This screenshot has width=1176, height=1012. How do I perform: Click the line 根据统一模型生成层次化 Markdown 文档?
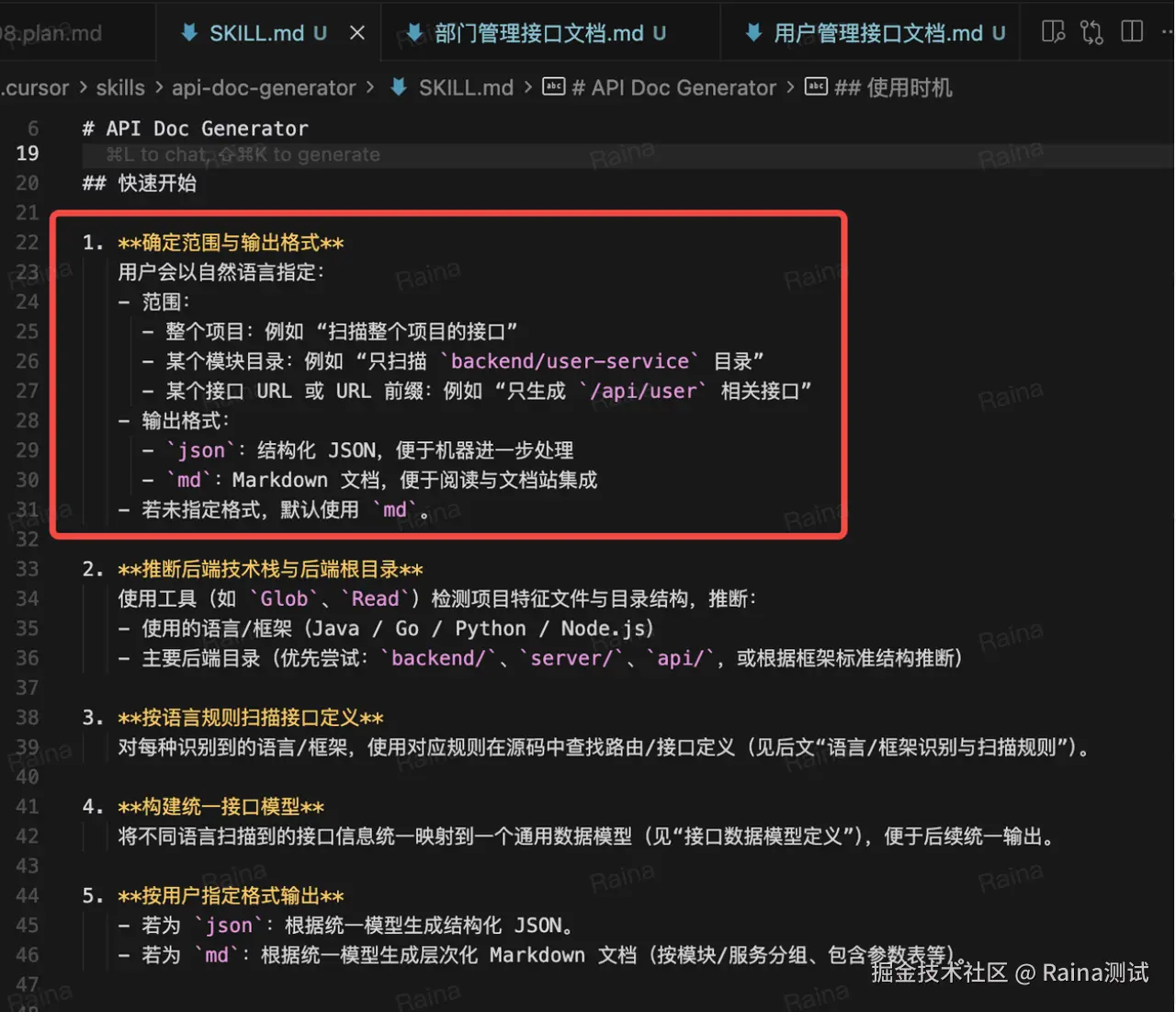pyautogui.click(x=542, y=955)
